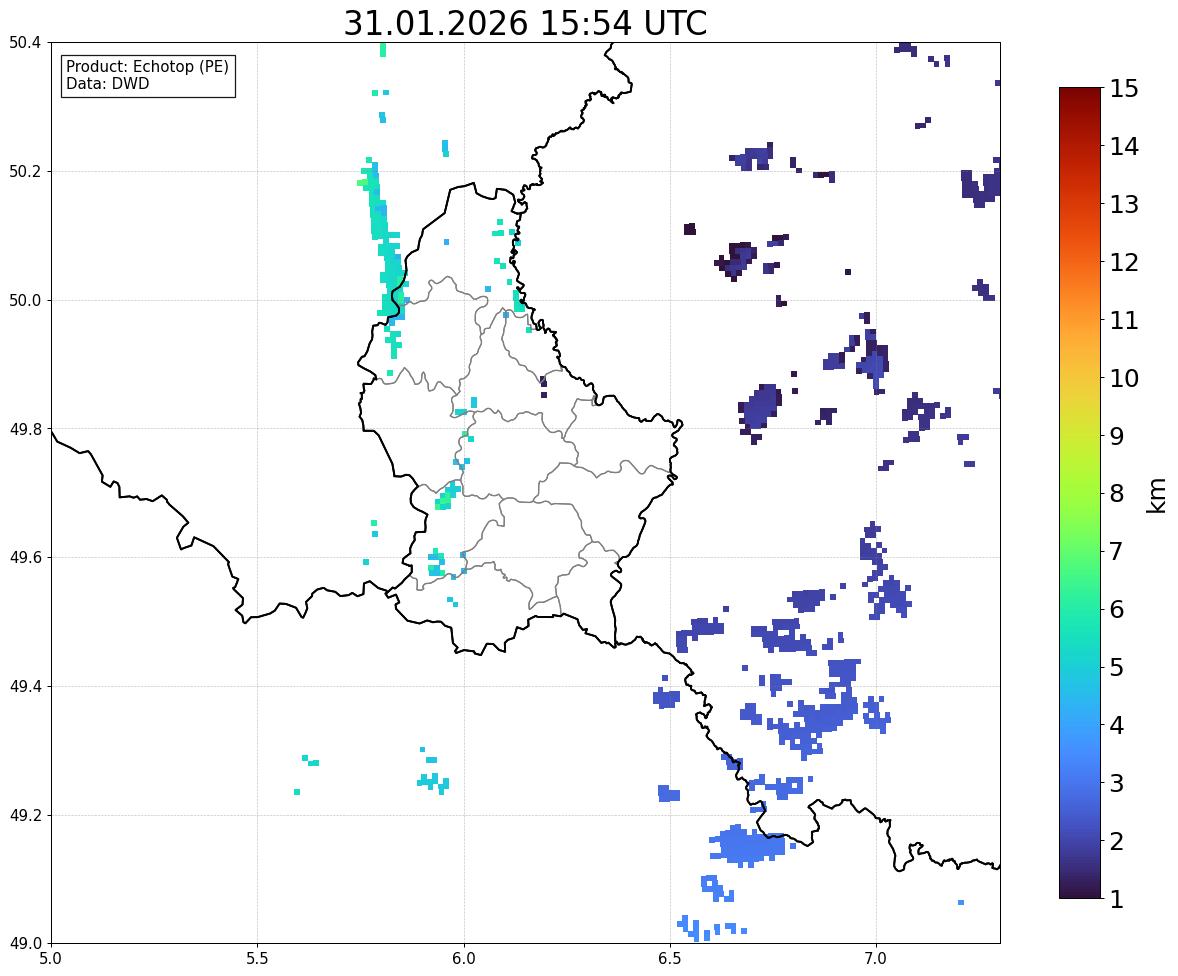The width and height of the screenshot is (1178, 976).
Task: Click the 'Data: DWD' label
Action: click(107, 83)
